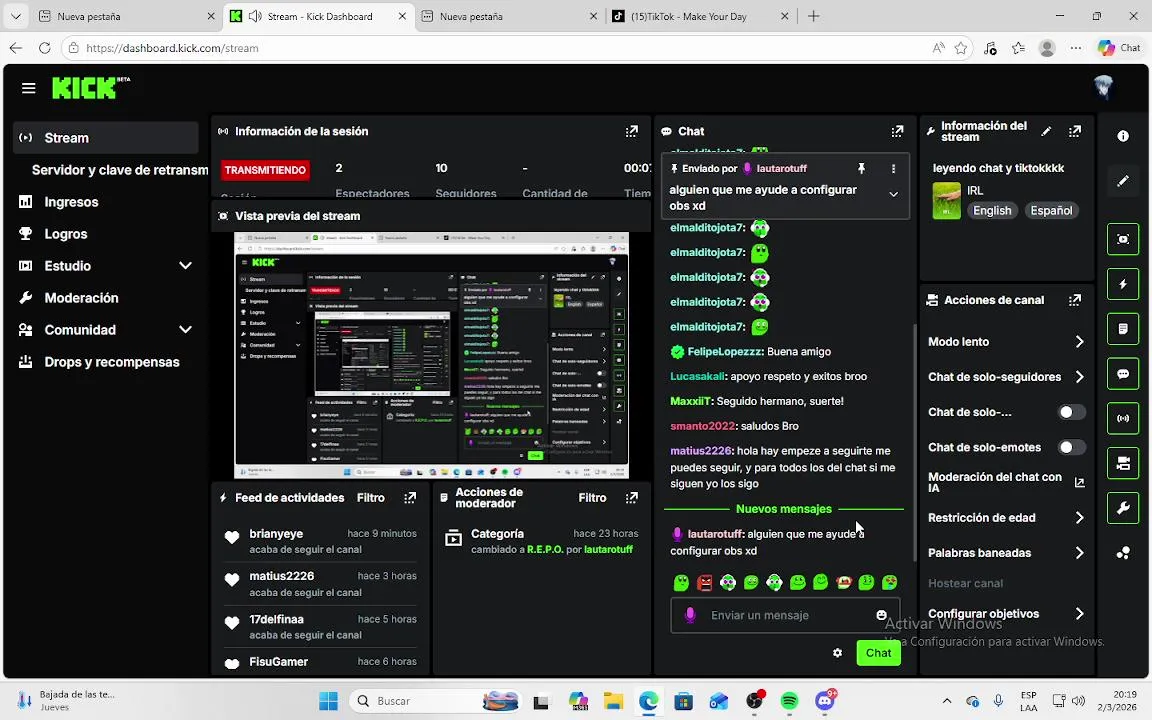Viewport: 1152px width, 720px height.
Task: Enable Chat de solo-emotes switch
Action: click(x=1071, y=447)
